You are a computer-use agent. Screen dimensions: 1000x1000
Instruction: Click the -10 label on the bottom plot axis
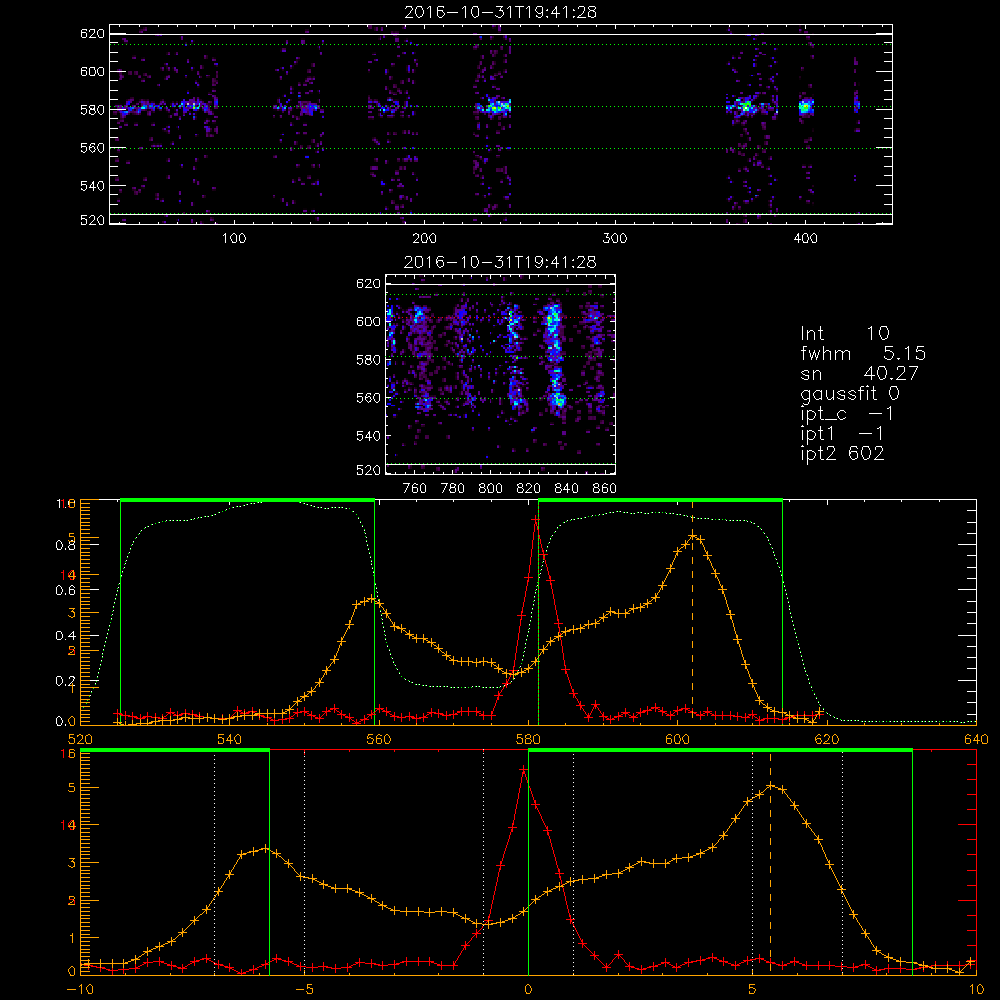point(80,990)
